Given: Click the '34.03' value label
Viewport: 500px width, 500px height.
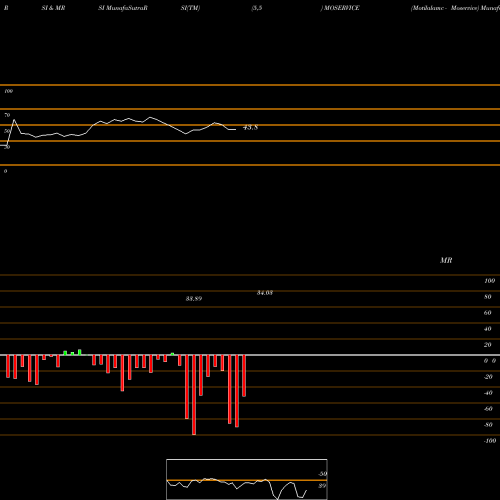Looking at the screenshot, I should click(265, 293).
